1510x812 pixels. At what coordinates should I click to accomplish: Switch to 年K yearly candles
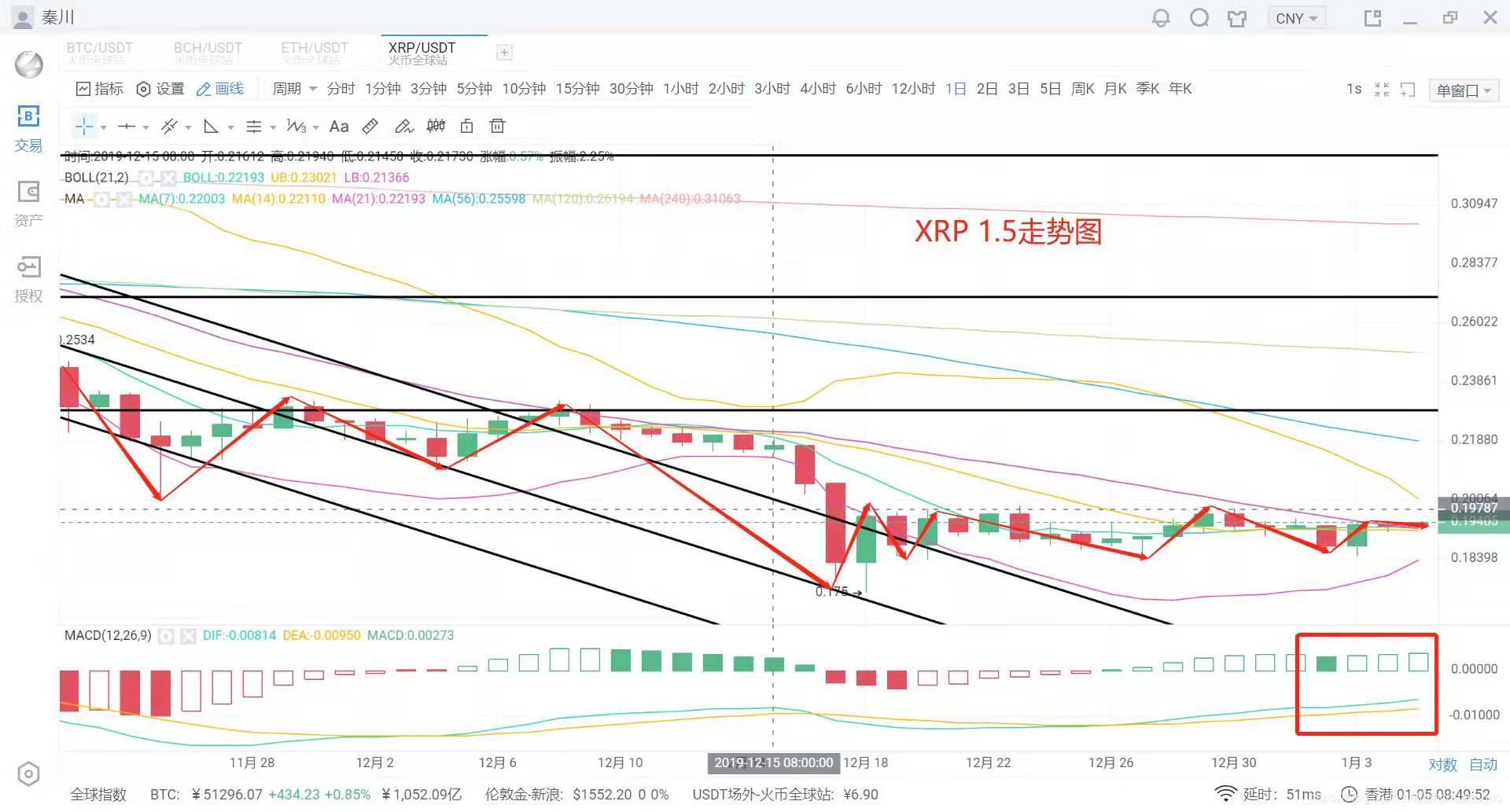(x=1180, y=89)
